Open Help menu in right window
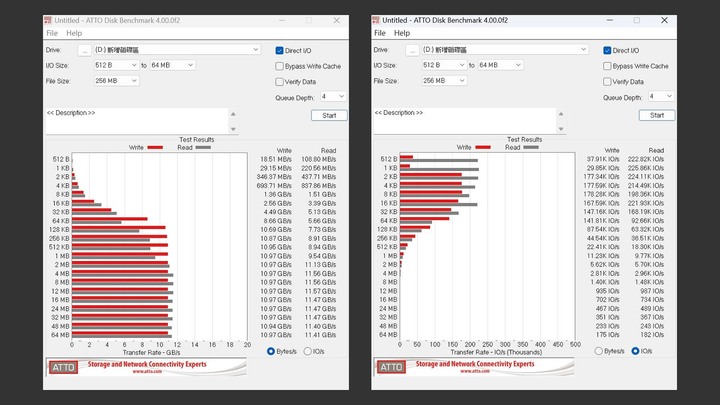 (x=402, y=33)
